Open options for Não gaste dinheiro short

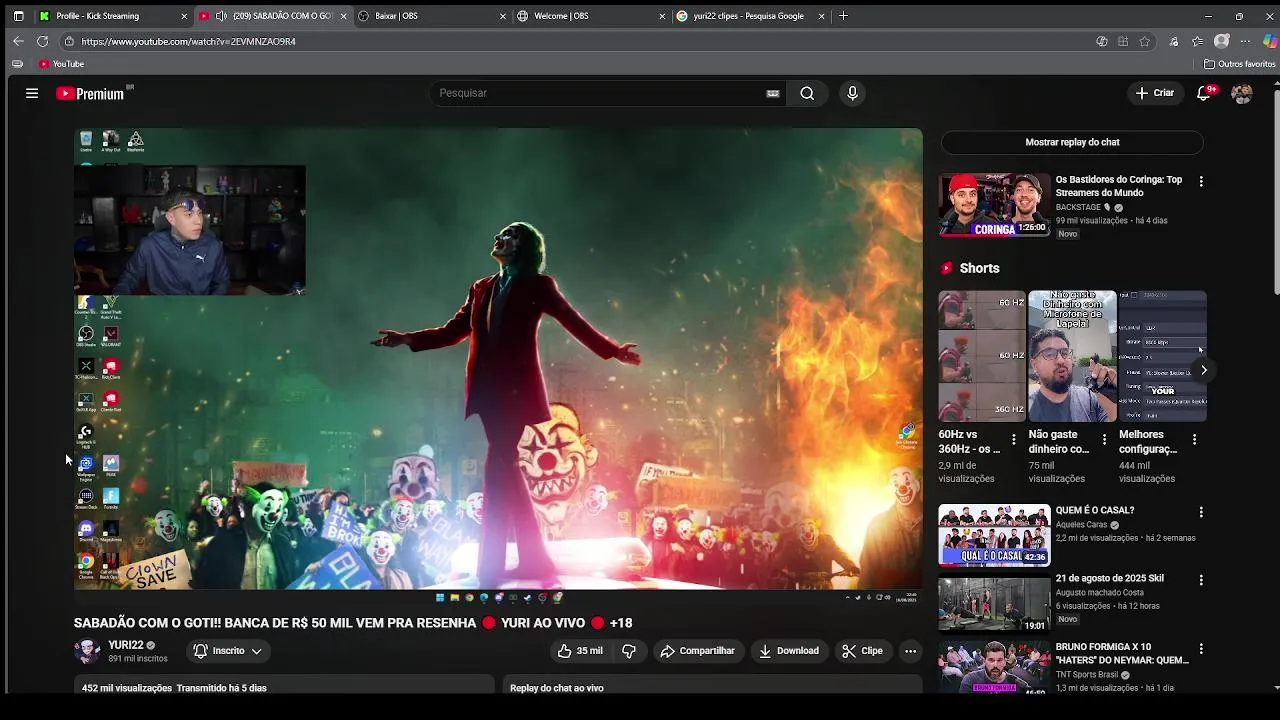click(1104, 440)
